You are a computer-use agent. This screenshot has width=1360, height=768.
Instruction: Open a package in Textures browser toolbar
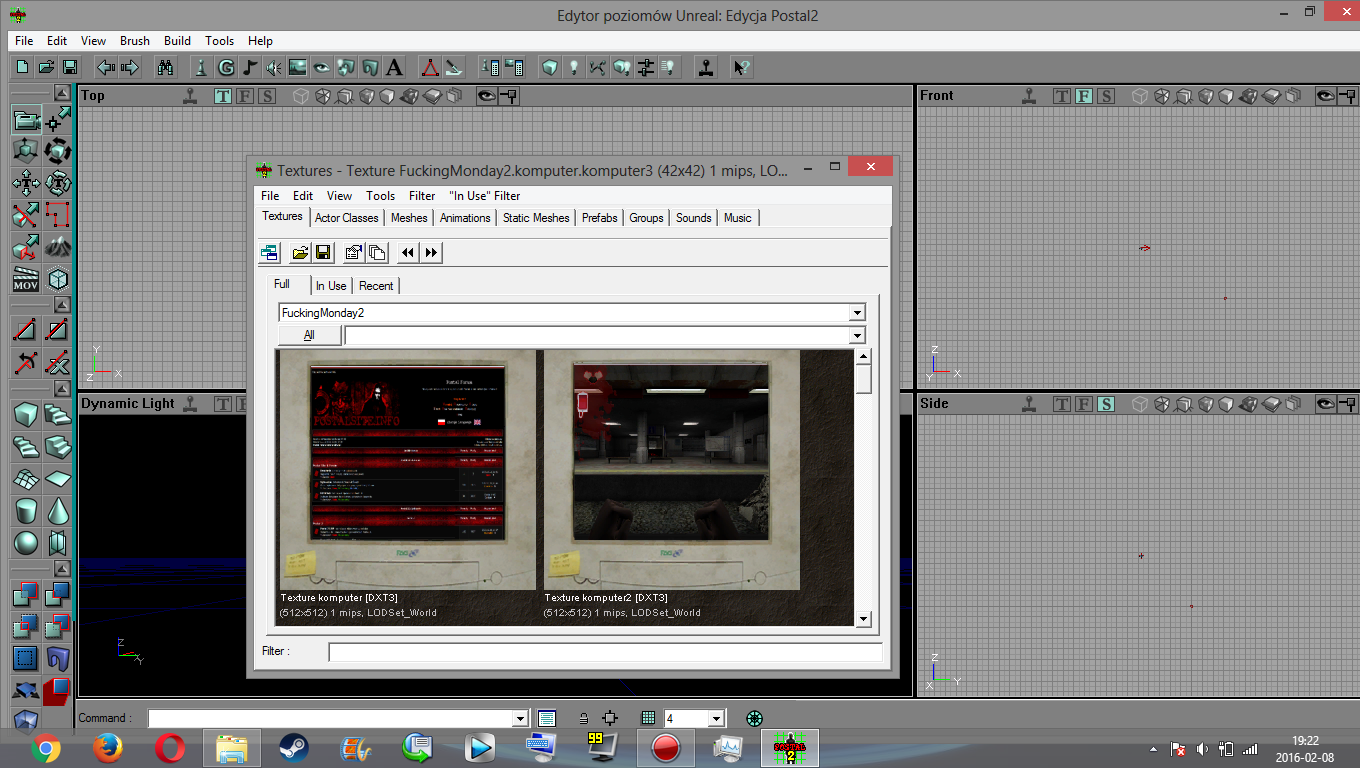pyautogui.click(x=299, y=252)
